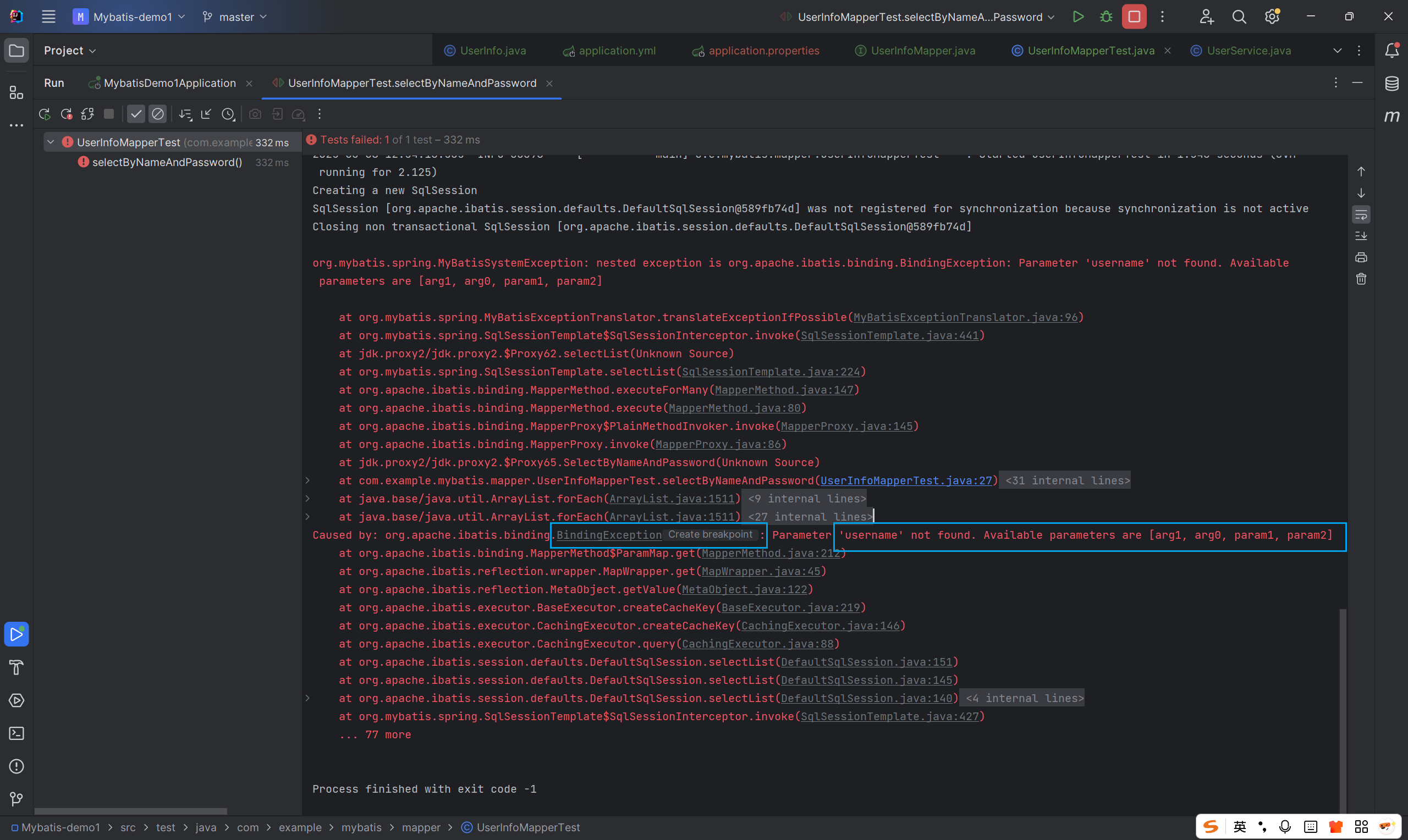Select selectByNameAndPassword() test row
Screen dimensions: 1408x840
click(x=168, y=163)
